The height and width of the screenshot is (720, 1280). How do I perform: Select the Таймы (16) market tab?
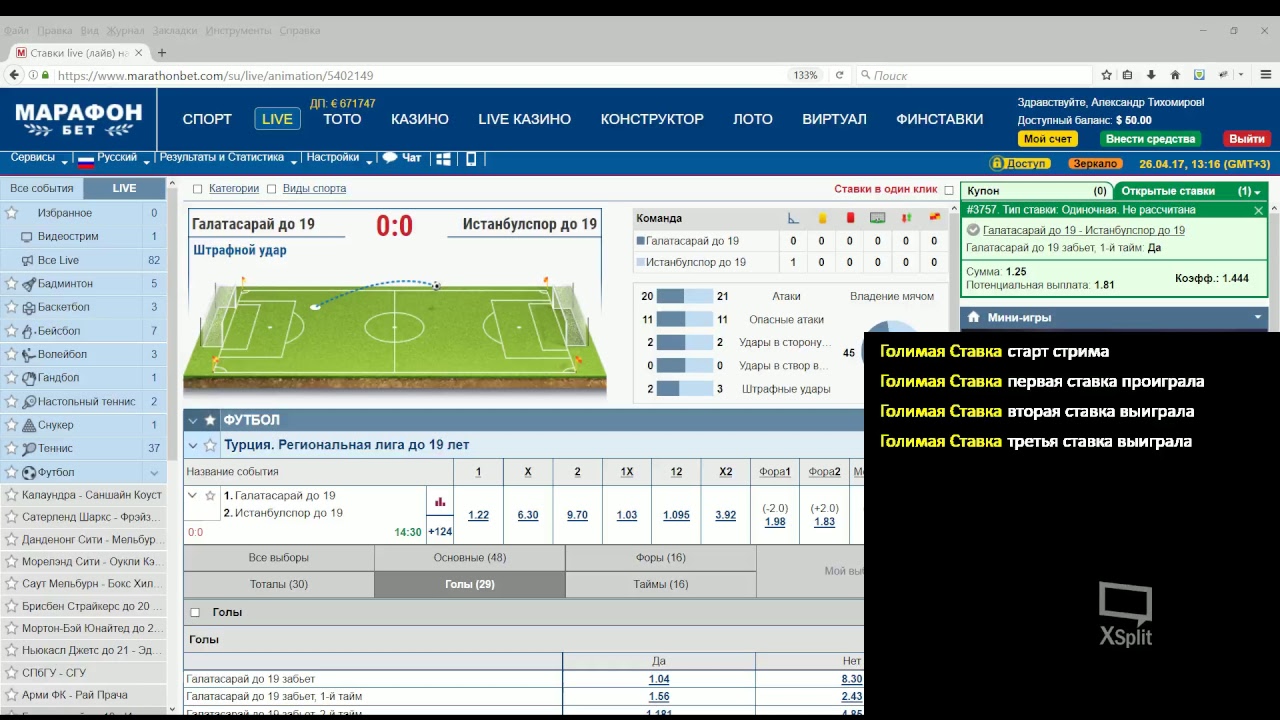(661, 584)
